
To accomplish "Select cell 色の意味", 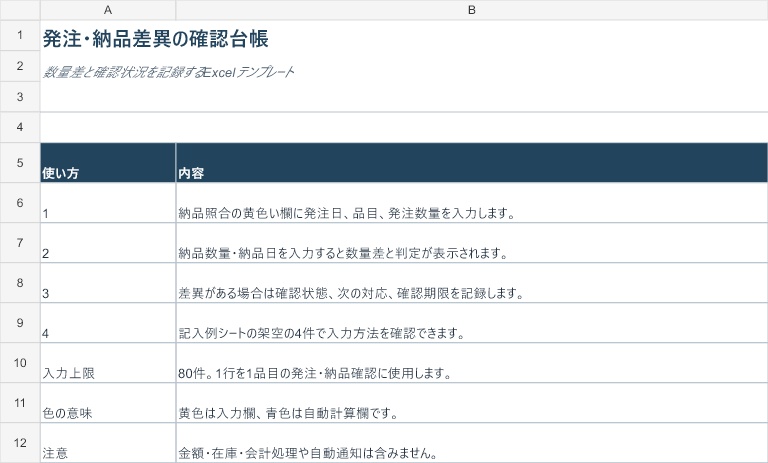I will coord(108,403).
